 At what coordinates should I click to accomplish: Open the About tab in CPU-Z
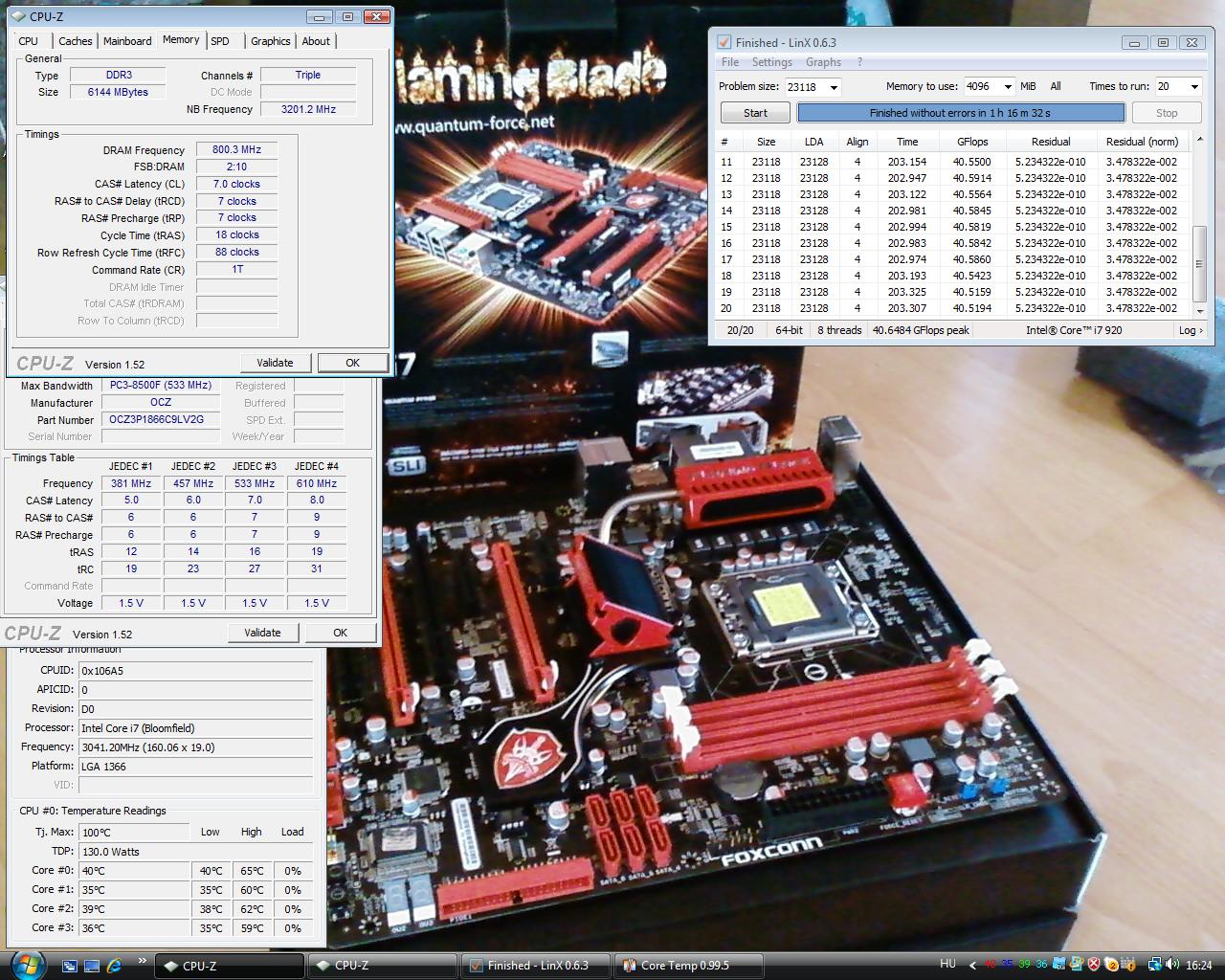point(316,41)
